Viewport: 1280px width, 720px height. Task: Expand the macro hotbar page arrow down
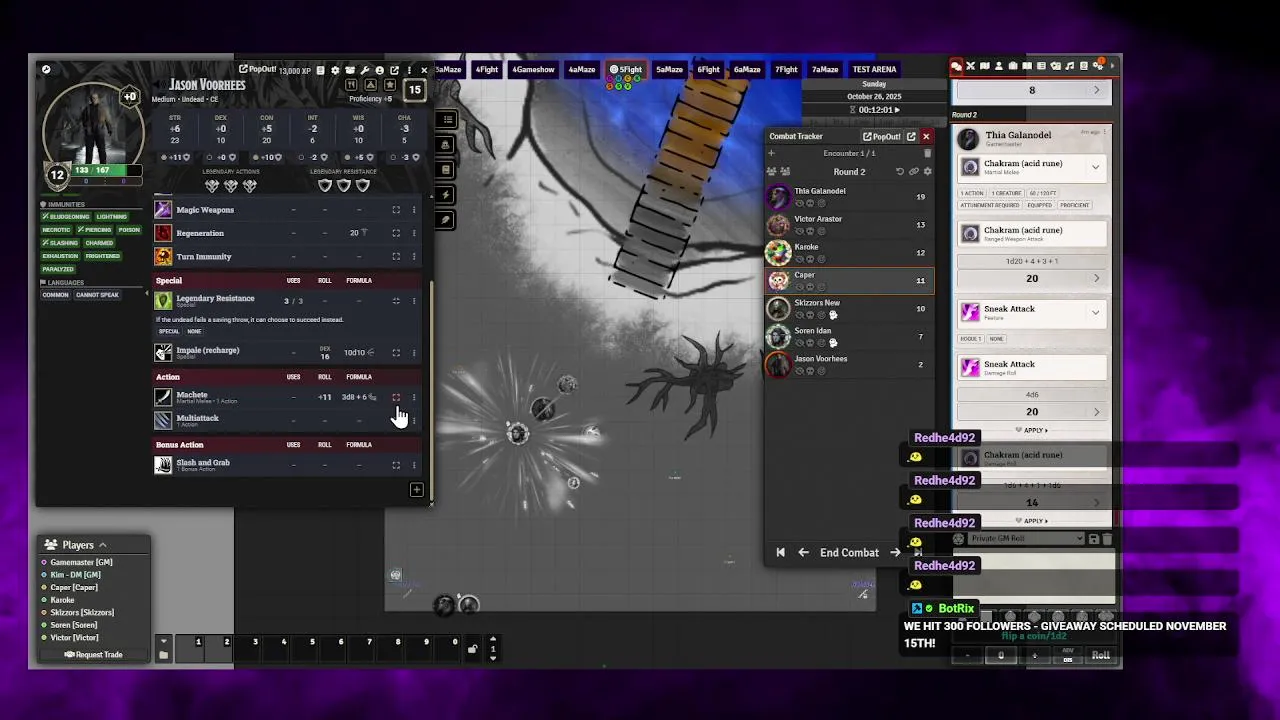click(x=493, y=658)
